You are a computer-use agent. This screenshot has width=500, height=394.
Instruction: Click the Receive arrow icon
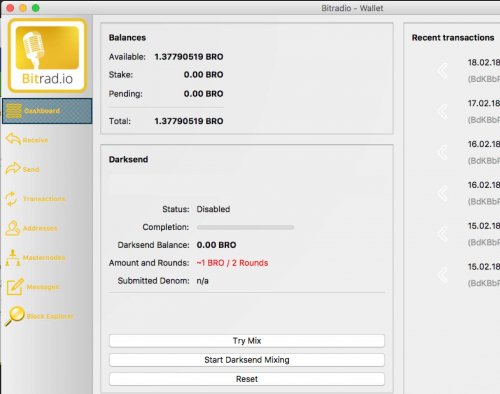point(13,139)
